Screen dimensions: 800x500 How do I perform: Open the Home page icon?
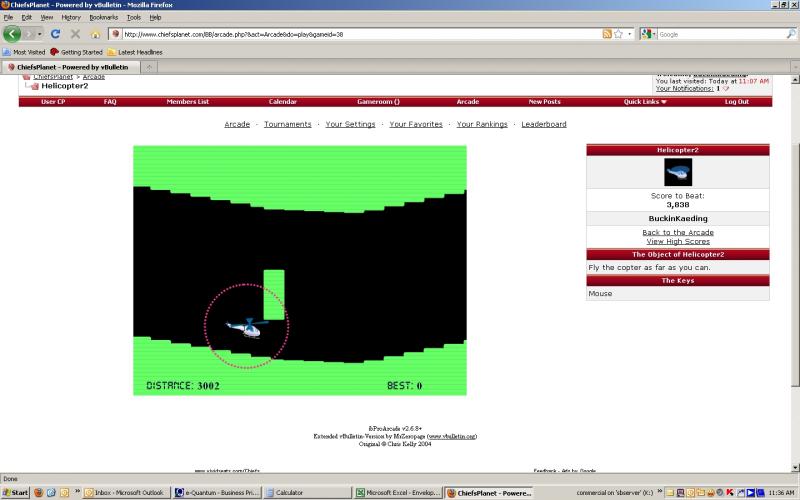[x=95, y=34]
